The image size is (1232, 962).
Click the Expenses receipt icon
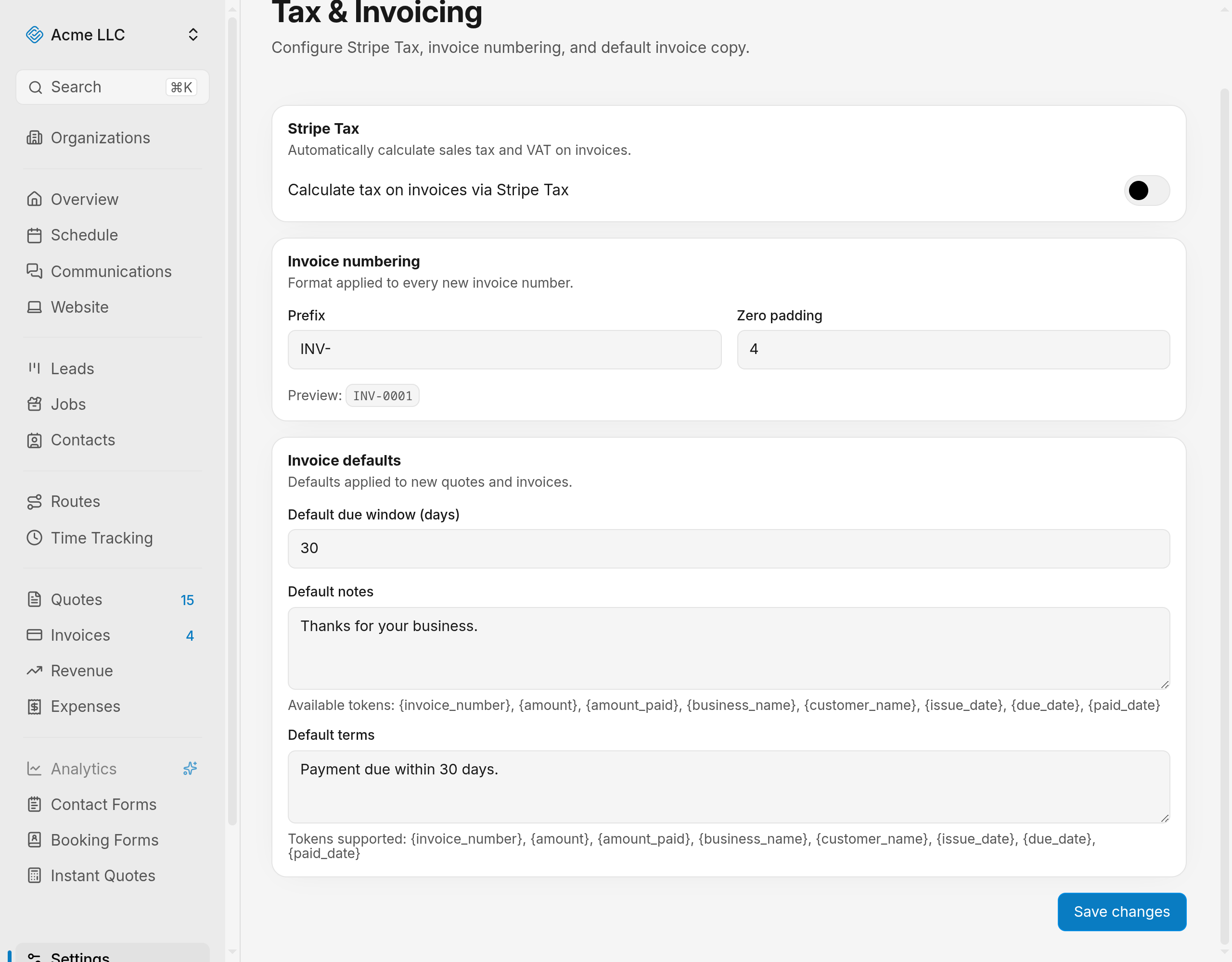pyautogui.click(x=35, y=707)
